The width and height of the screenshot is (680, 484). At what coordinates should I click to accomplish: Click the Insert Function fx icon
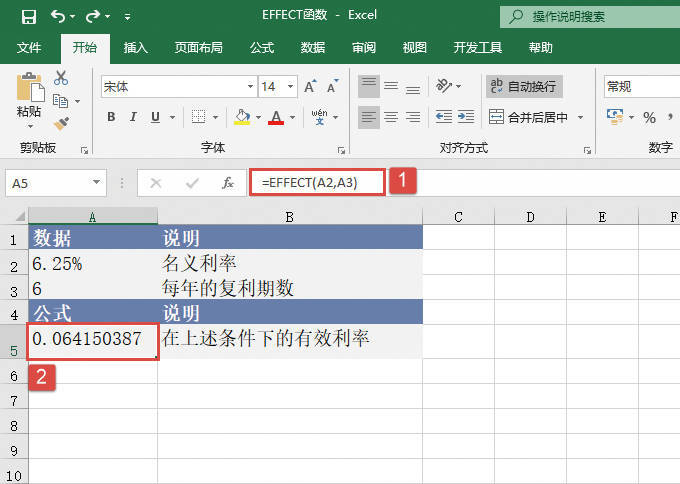click(228, 183)
